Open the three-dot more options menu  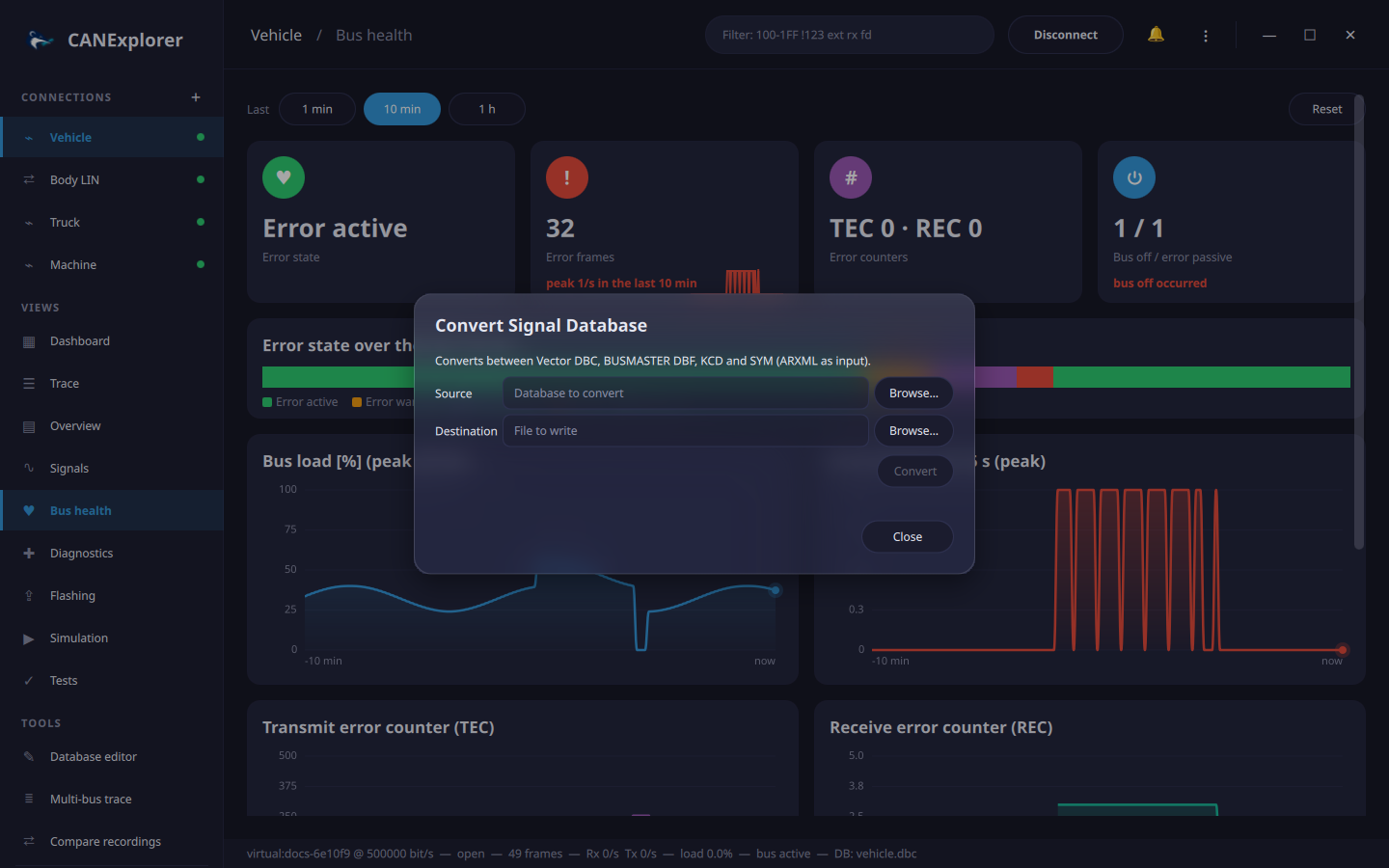pyautogui.click(x=1206, y=35)
